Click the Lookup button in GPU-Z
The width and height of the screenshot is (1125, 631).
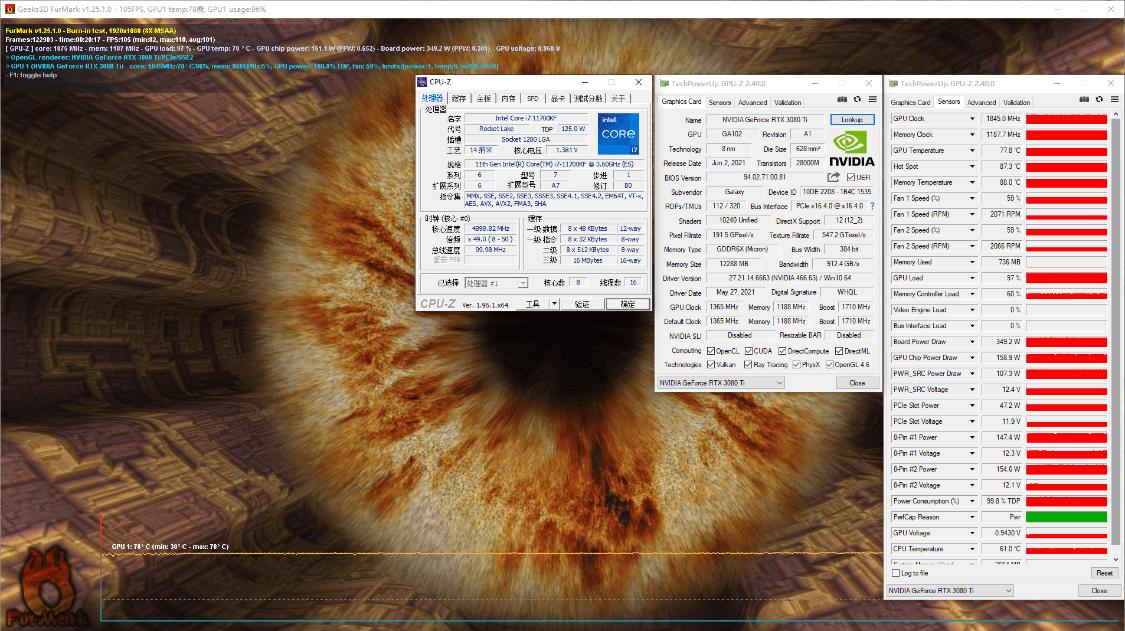[852, 120]
